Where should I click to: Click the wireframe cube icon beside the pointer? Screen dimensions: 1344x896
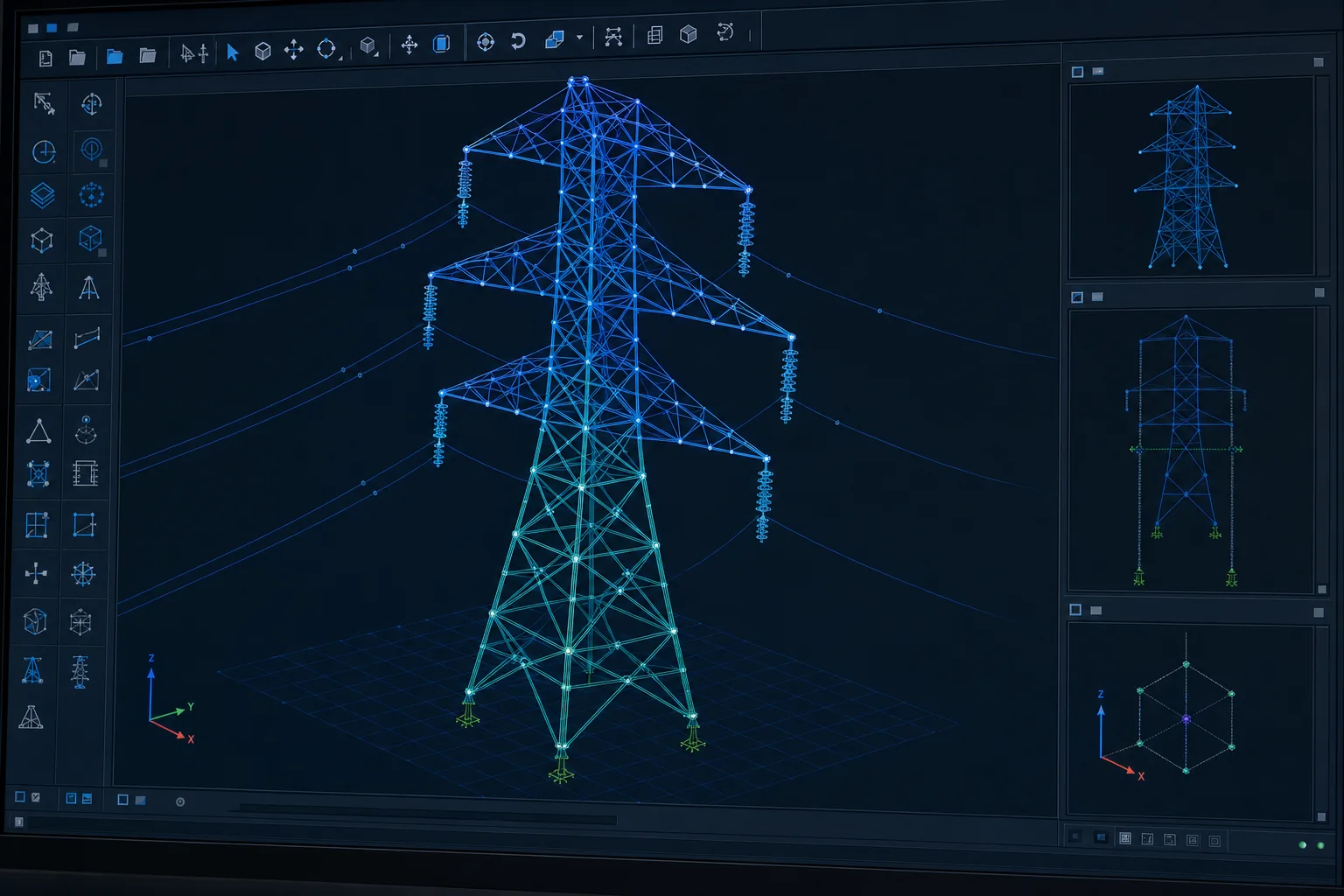pyautogui.click(x=262, y=52)
